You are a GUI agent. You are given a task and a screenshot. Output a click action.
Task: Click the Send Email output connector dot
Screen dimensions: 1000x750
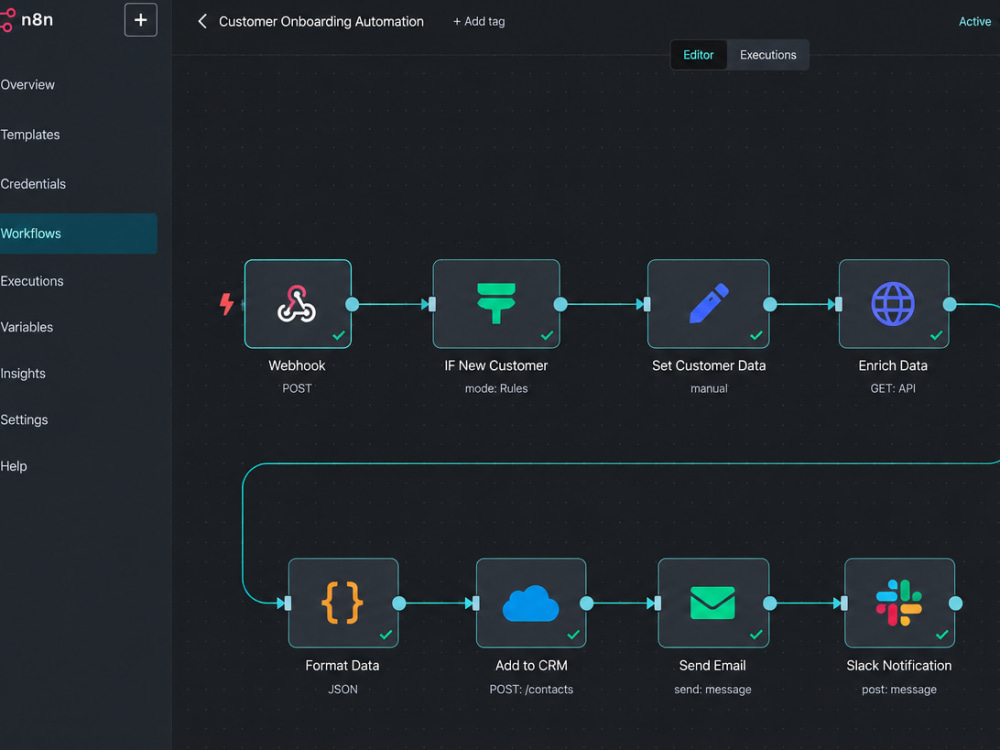[x=770, y=603]
